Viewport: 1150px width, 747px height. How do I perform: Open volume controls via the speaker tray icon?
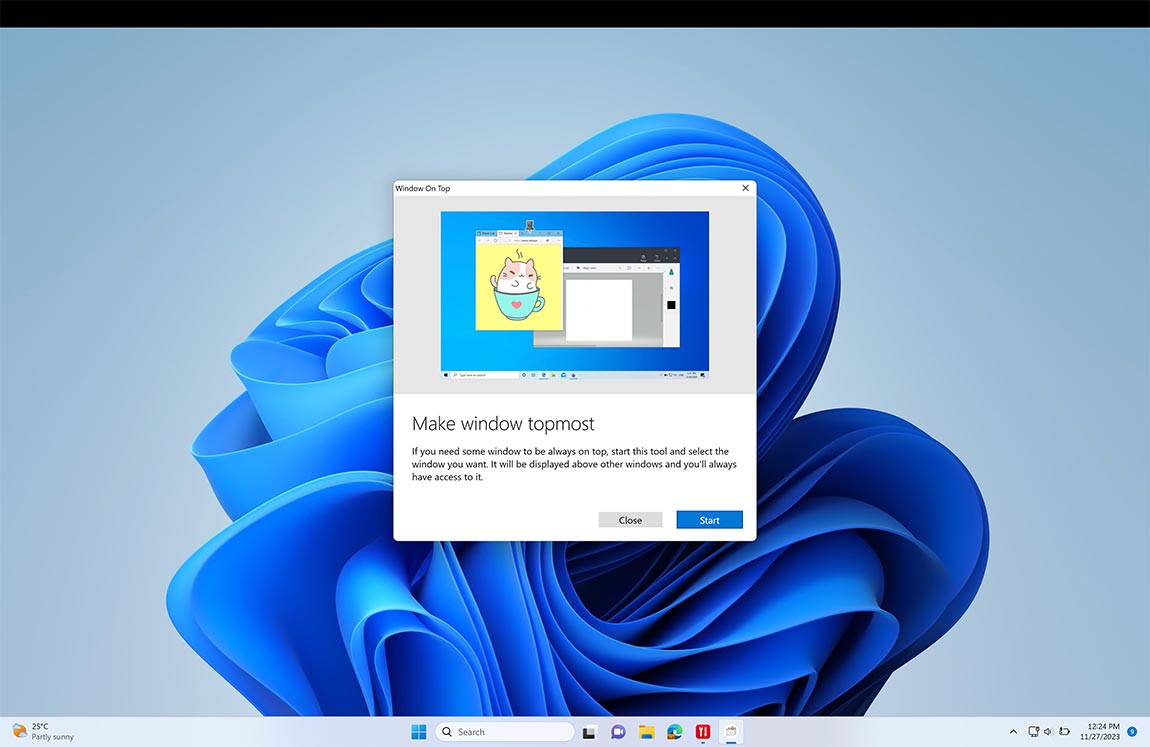pyautogui.click(x=1048, y=731)
